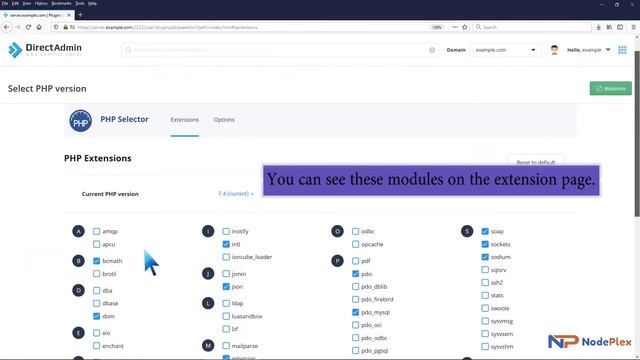Tick the sqlsrv extension checkbox
640x360 pixels.
tap(485, 270)
